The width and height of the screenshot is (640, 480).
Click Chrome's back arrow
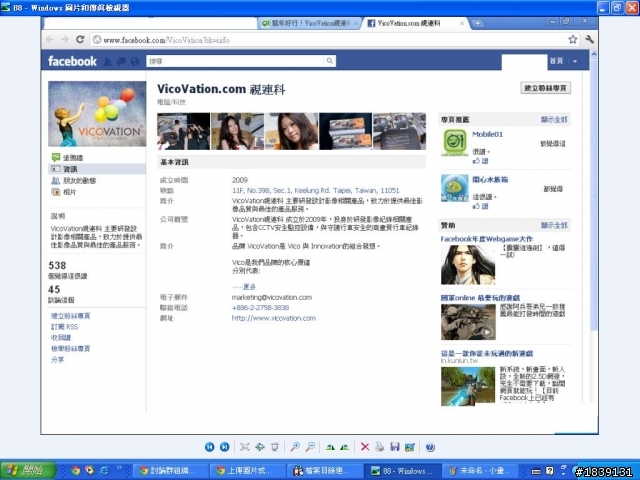50,40
